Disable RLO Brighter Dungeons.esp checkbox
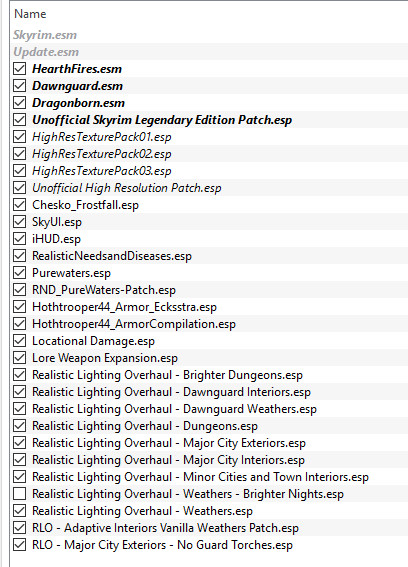 (20, 375)
